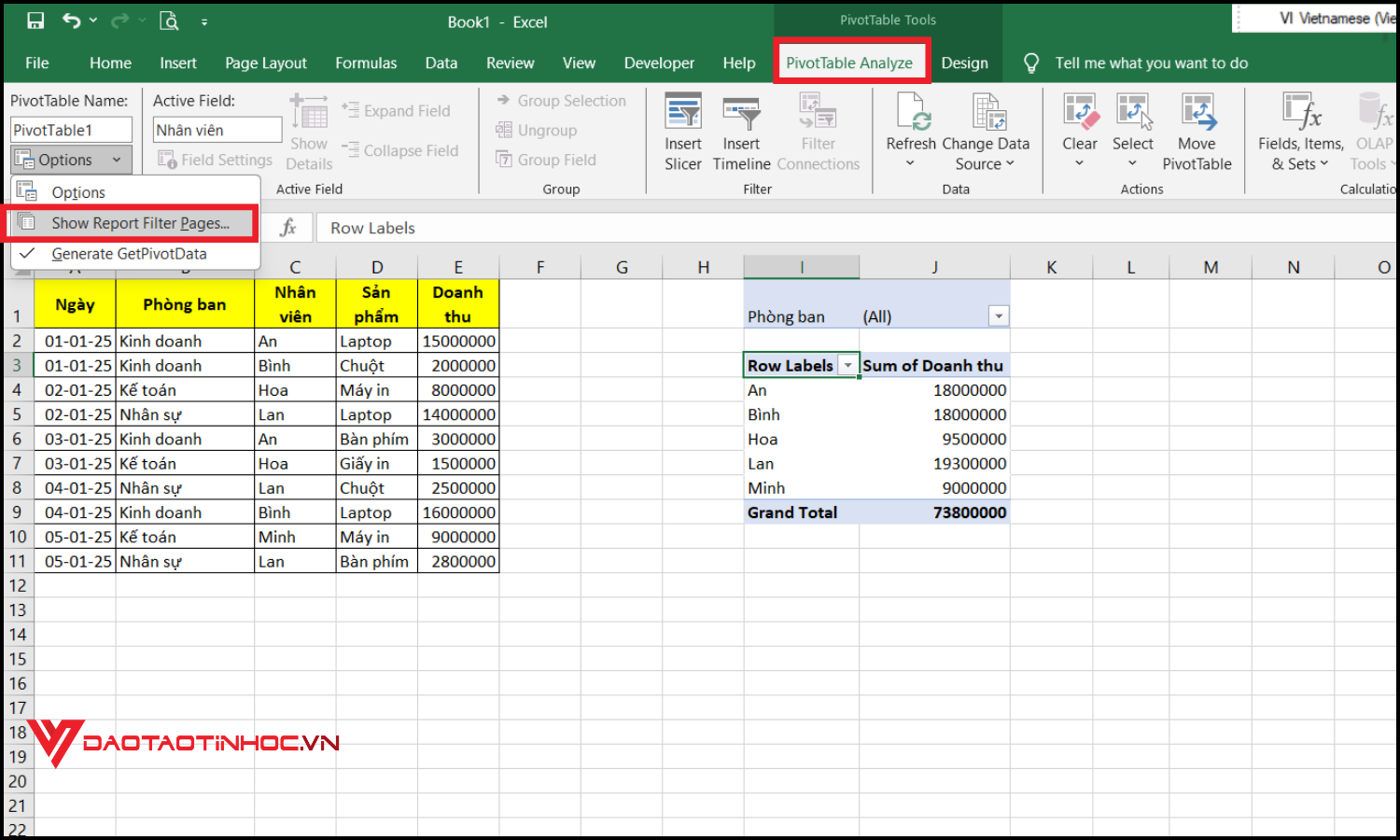Select Show Report Filter Pages
This screenshot has width=1400, height=840.
140,223
